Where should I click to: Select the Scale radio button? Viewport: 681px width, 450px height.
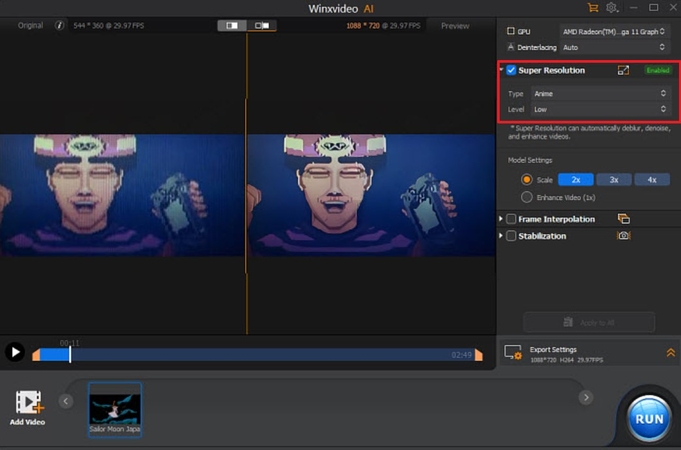[x=526, y=179]
